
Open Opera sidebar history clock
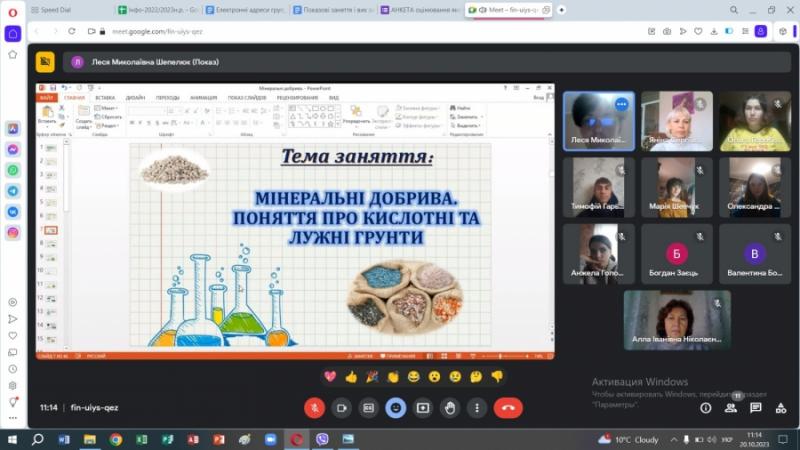[x=13, y=369]
